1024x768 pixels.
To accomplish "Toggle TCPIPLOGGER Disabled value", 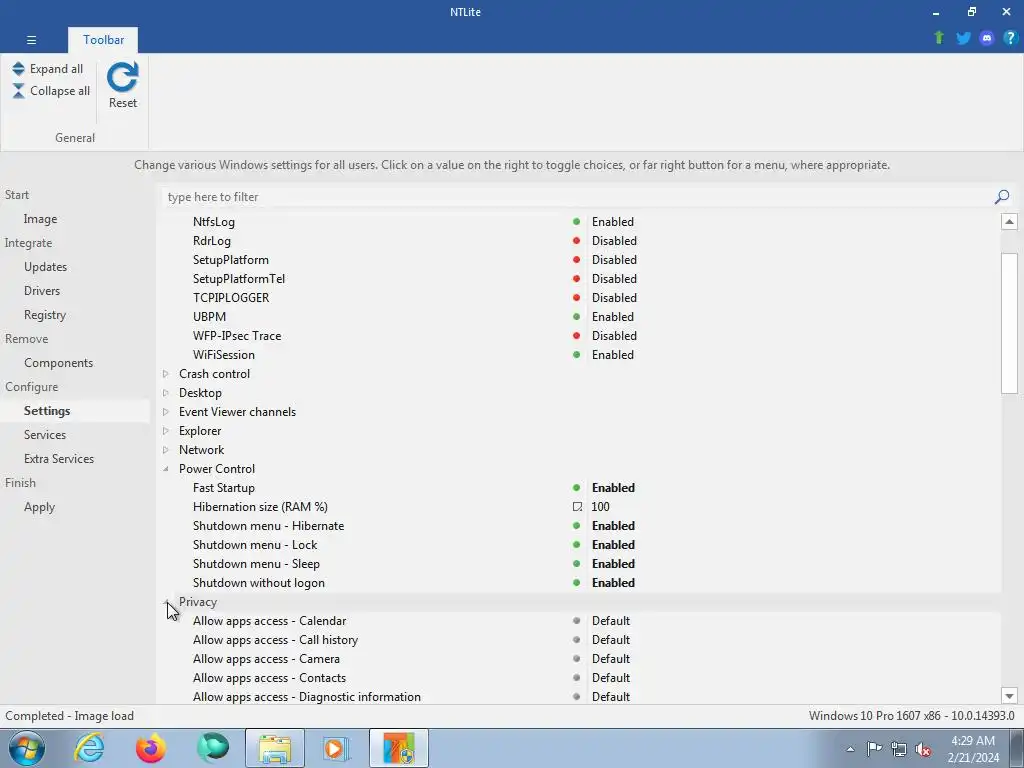I will (x=614, y=298).
